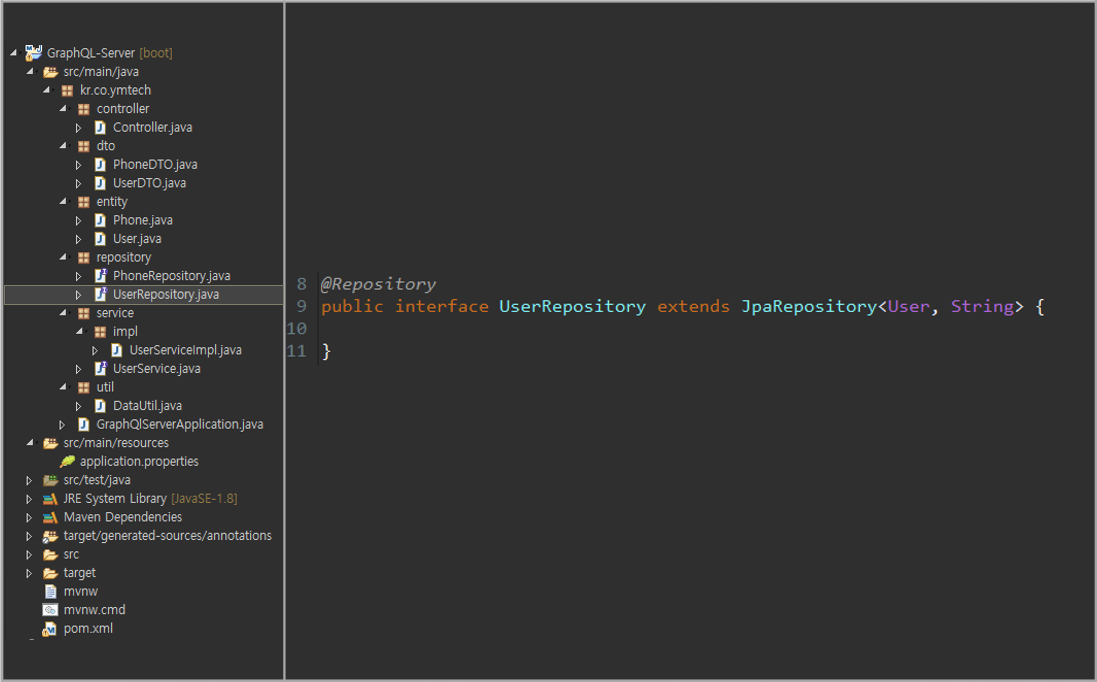Click the GraphQL-Server project icon
The image size is (1097, 682).
(34, 53)
